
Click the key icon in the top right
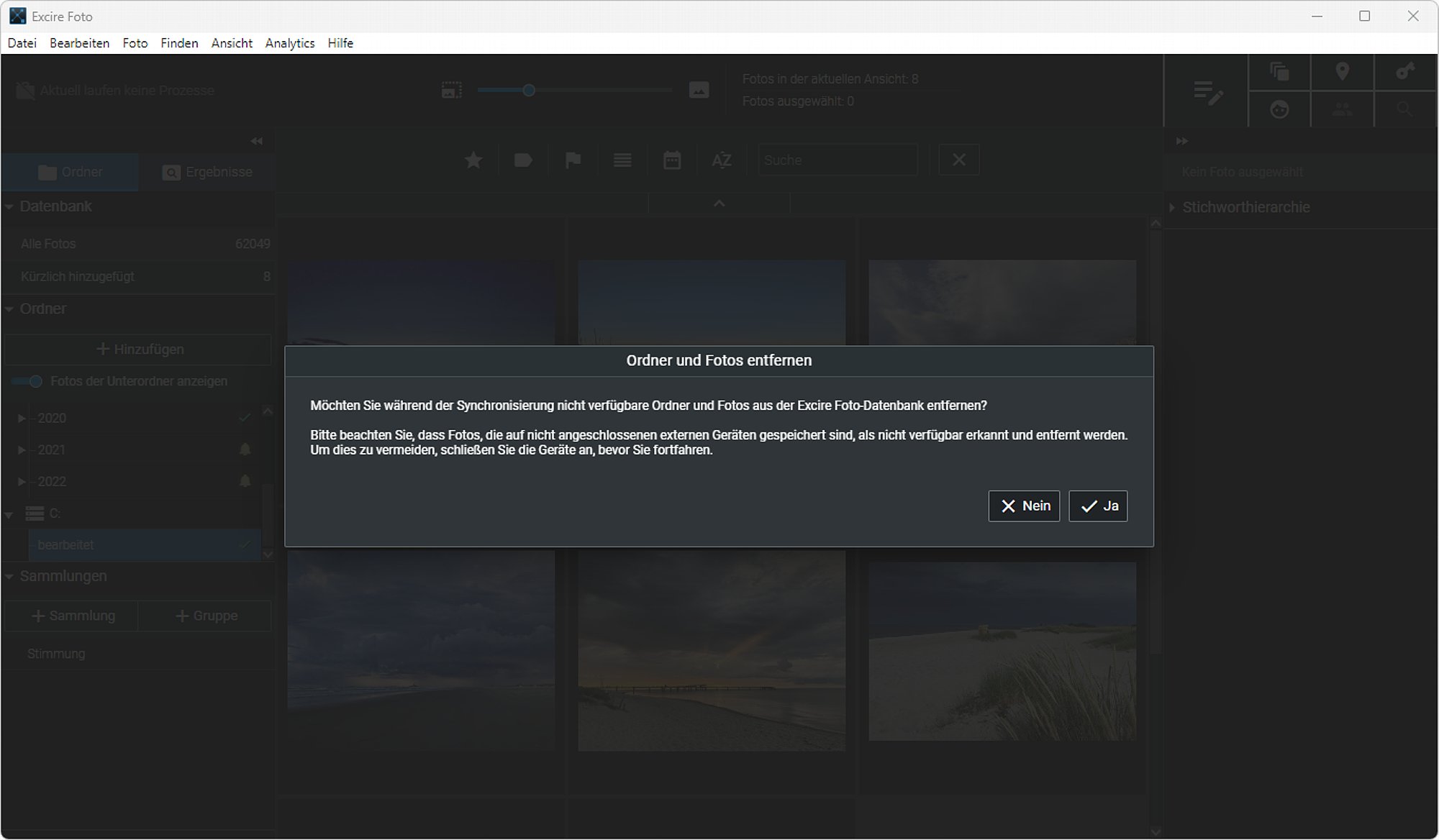pyautogui.click(x=1404, y=72)
